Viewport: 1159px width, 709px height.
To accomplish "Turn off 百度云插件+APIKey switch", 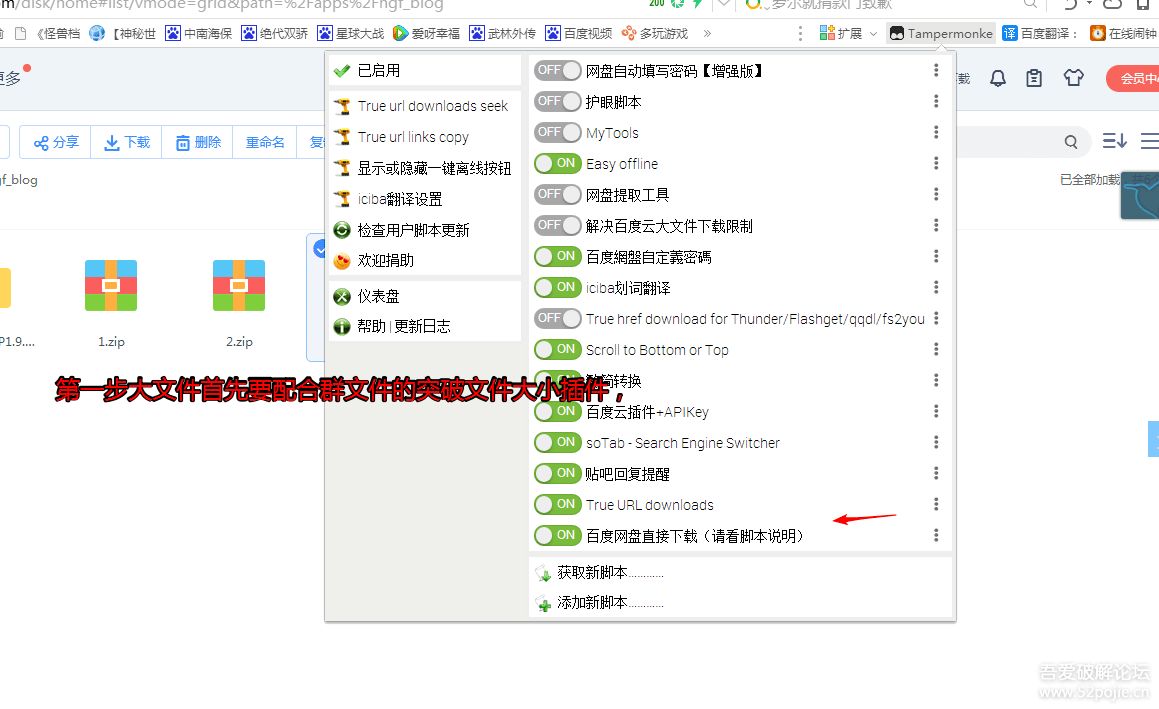I will 557,412.
